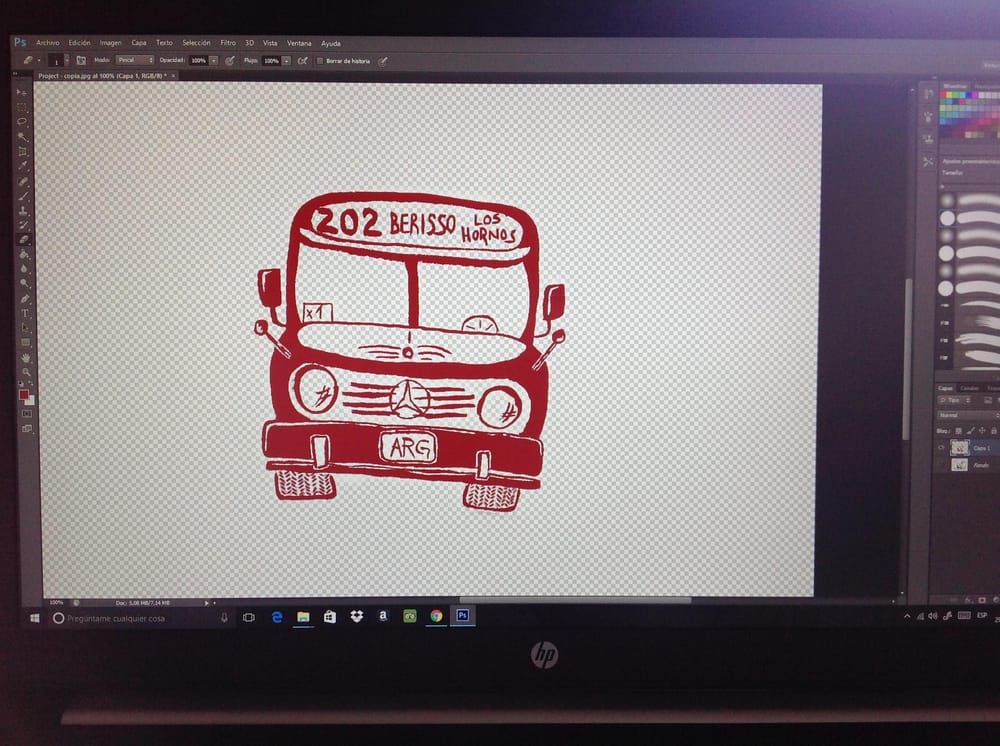Select the Rectangular Marquee tool

[22, 107]
